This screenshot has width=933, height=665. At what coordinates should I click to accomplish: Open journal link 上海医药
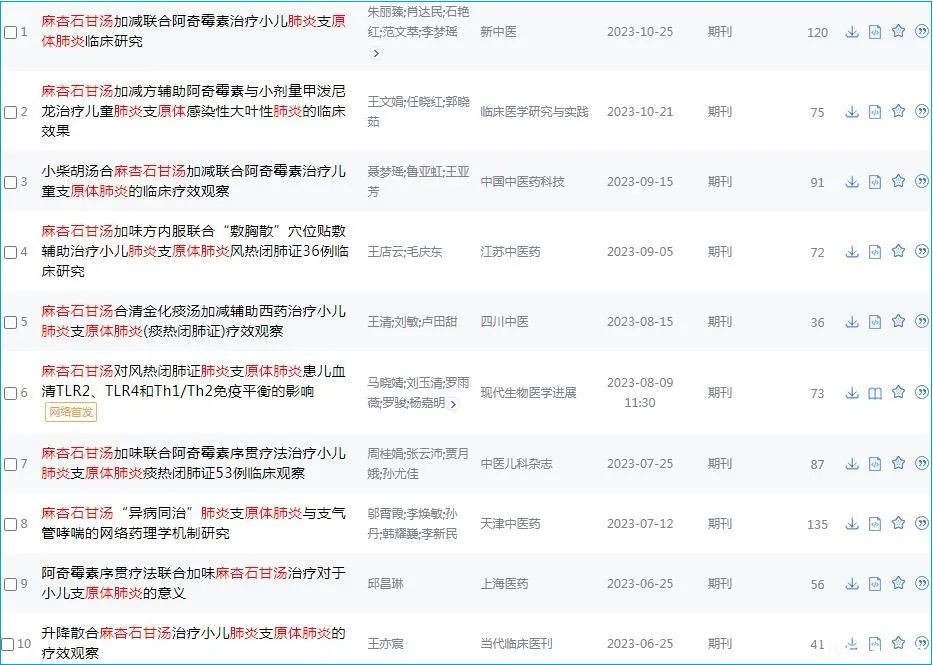point(504,585)
